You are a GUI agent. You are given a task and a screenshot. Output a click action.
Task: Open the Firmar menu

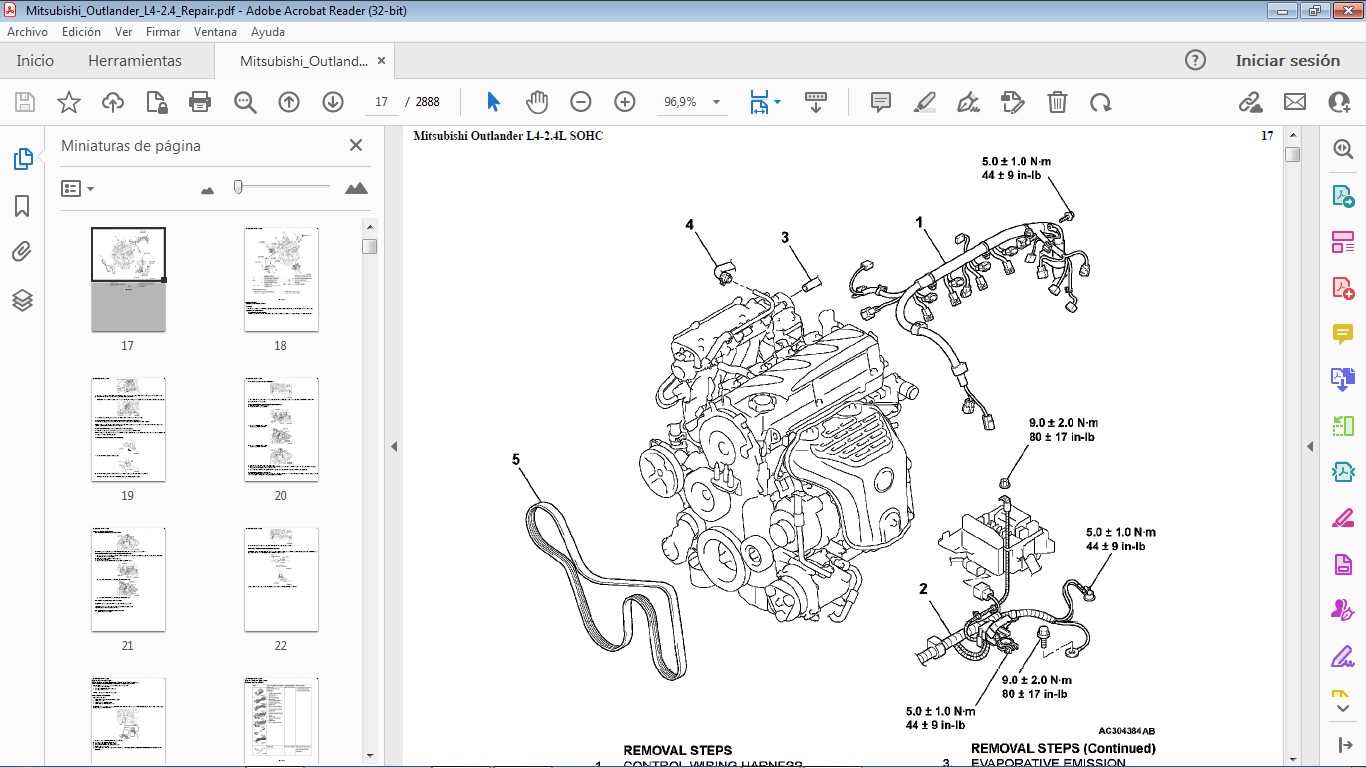coord(163,32)
